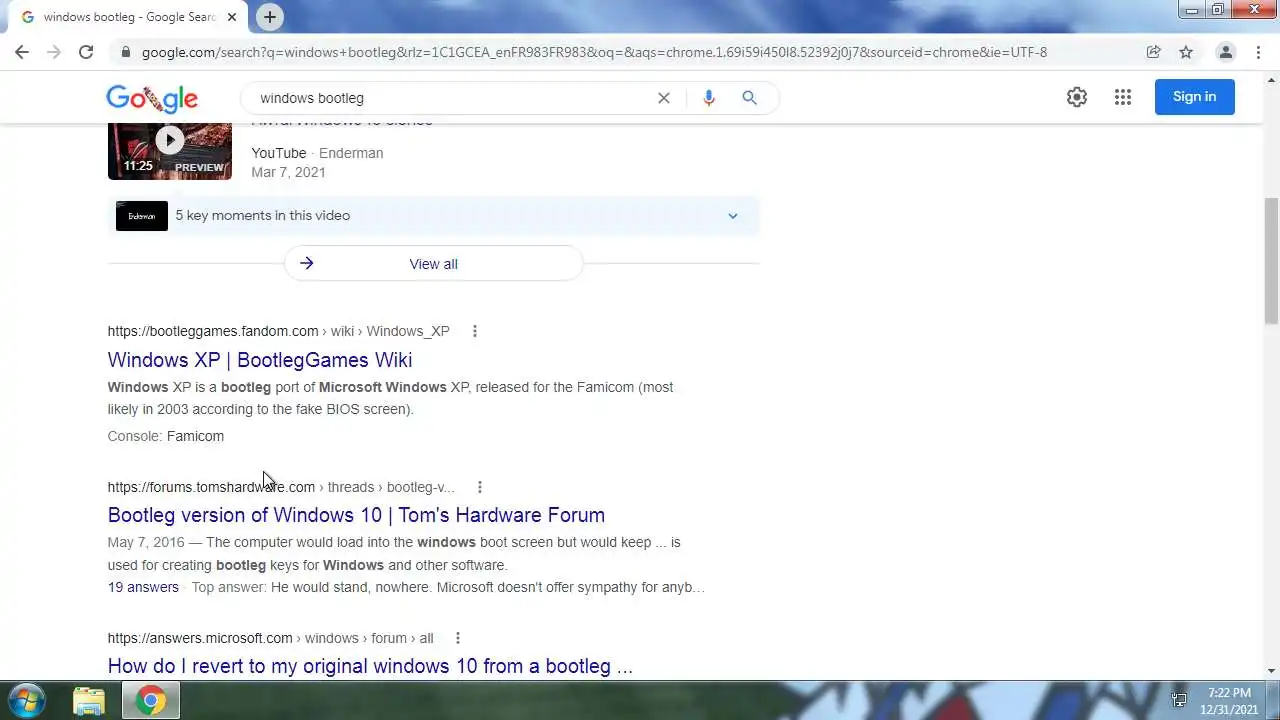View site info via padlock icon
The height and width of the screenshot is (720, 1280).
(x=125, y=52)
